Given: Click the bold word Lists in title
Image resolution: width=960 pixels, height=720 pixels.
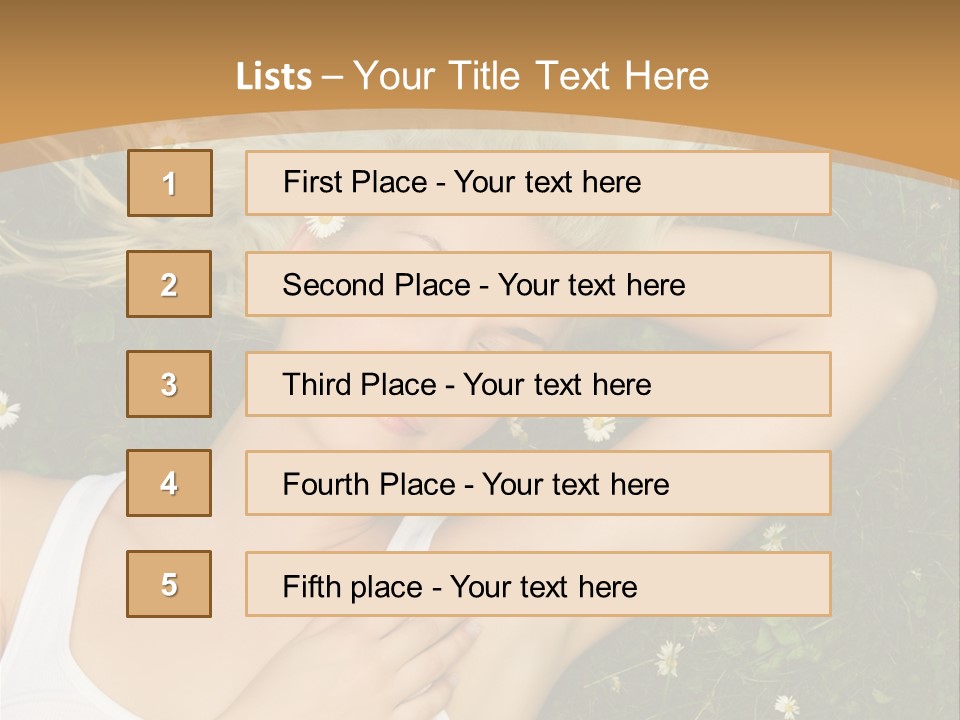Looking at the screenshot, I should [274, 76].
